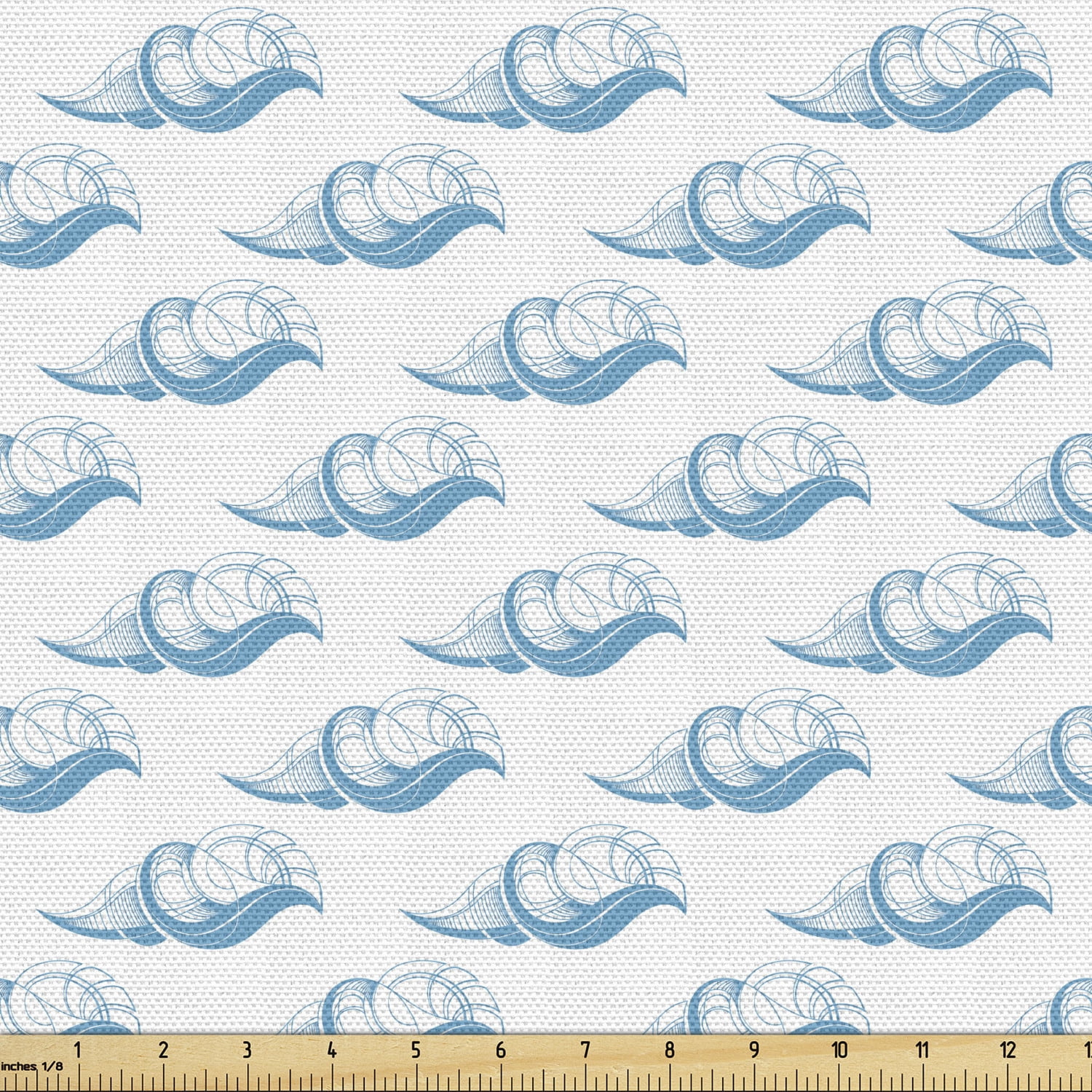Click the number 11 on the ruler
The height and width of the screenshot is (1092, 1092).
click(x=923, y=1051)
